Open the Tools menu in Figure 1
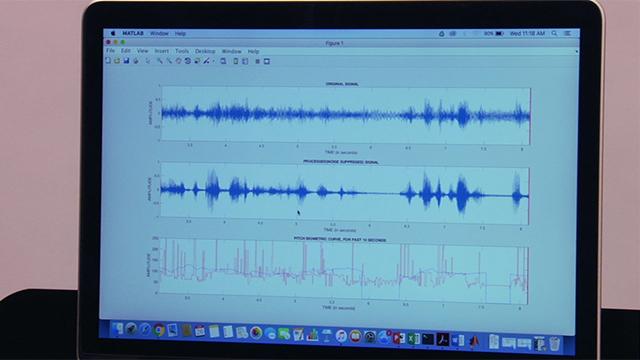The width and height of the screenshot is (640, 360). tap(182, 51)
